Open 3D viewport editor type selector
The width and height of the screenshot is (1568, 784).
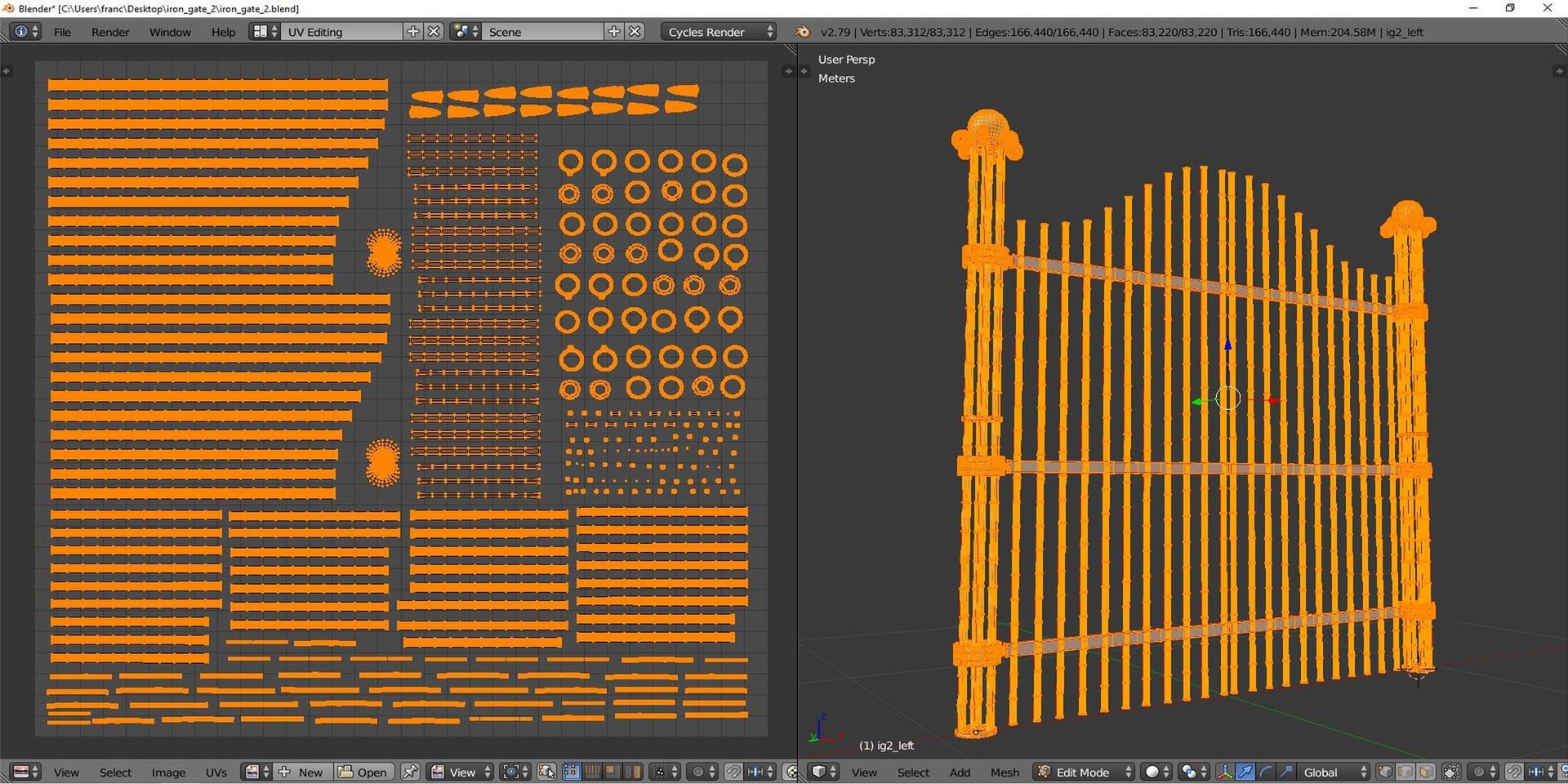pos(823,772)
